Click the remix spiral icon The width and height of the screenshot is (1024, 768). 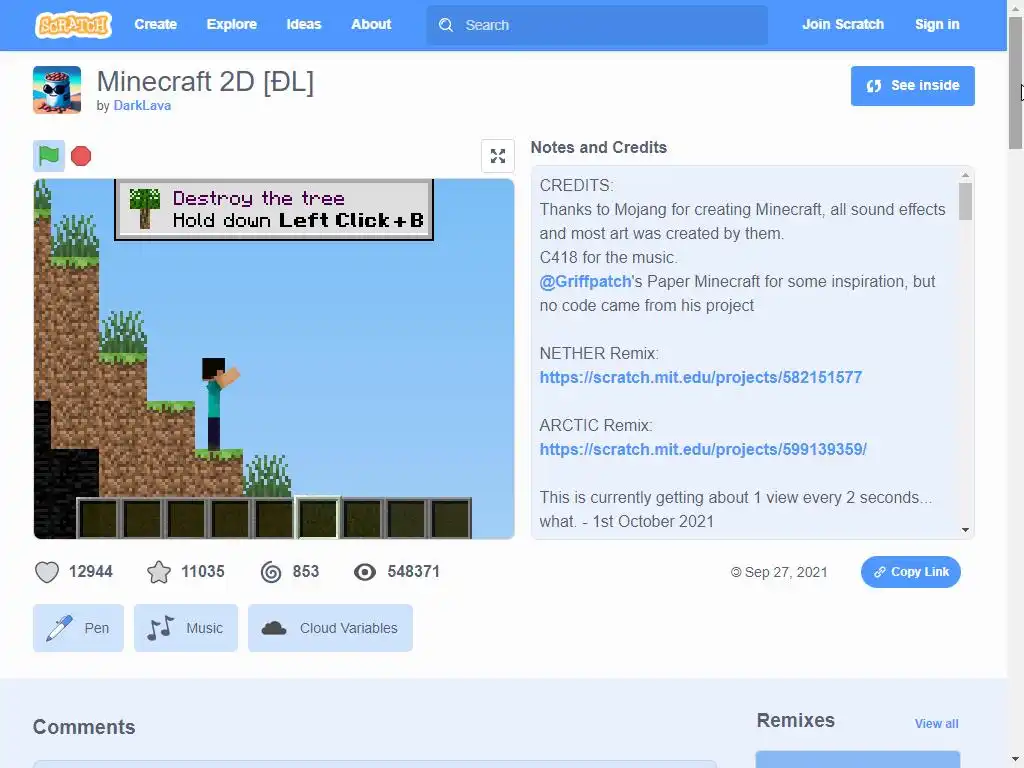pyautogui.click(x=271, y=572)
